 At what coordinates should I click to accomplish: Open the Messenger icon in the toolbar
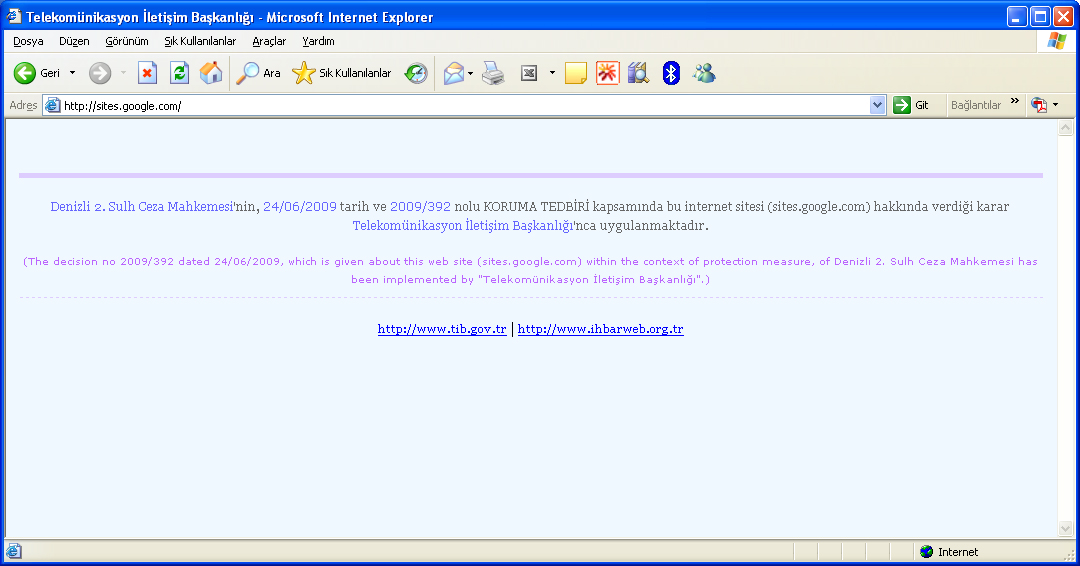[x=704, y=73]
